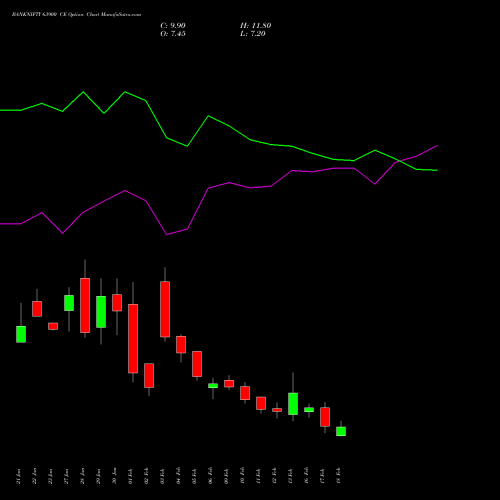Click the 10 Feb date label

(243, 476)
